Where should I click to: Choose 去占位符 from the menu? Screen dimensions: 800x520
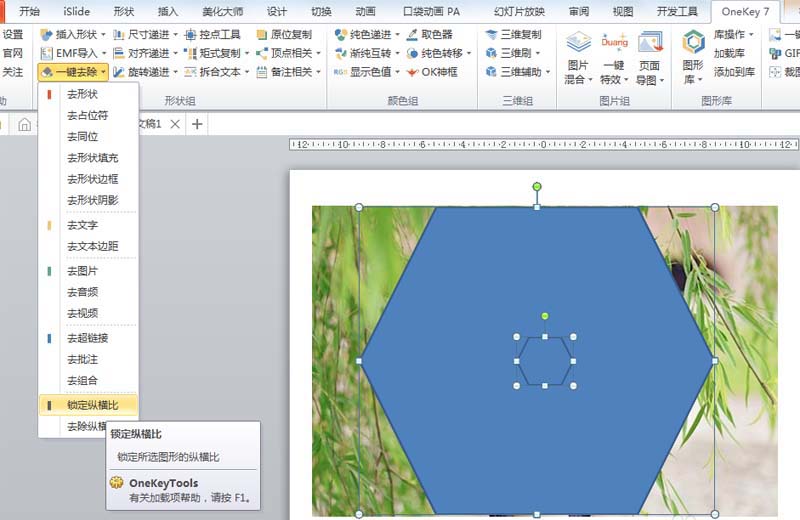tap(88, 115)
